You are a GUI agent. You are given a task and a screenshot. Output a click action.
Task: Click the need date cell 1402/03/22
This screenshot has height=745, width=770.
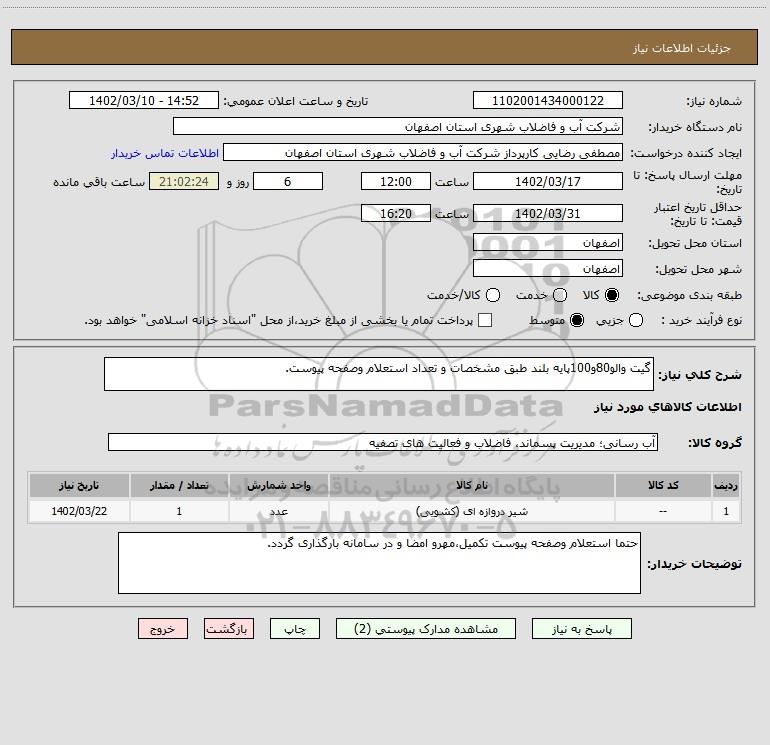click(x=79, y=511)
